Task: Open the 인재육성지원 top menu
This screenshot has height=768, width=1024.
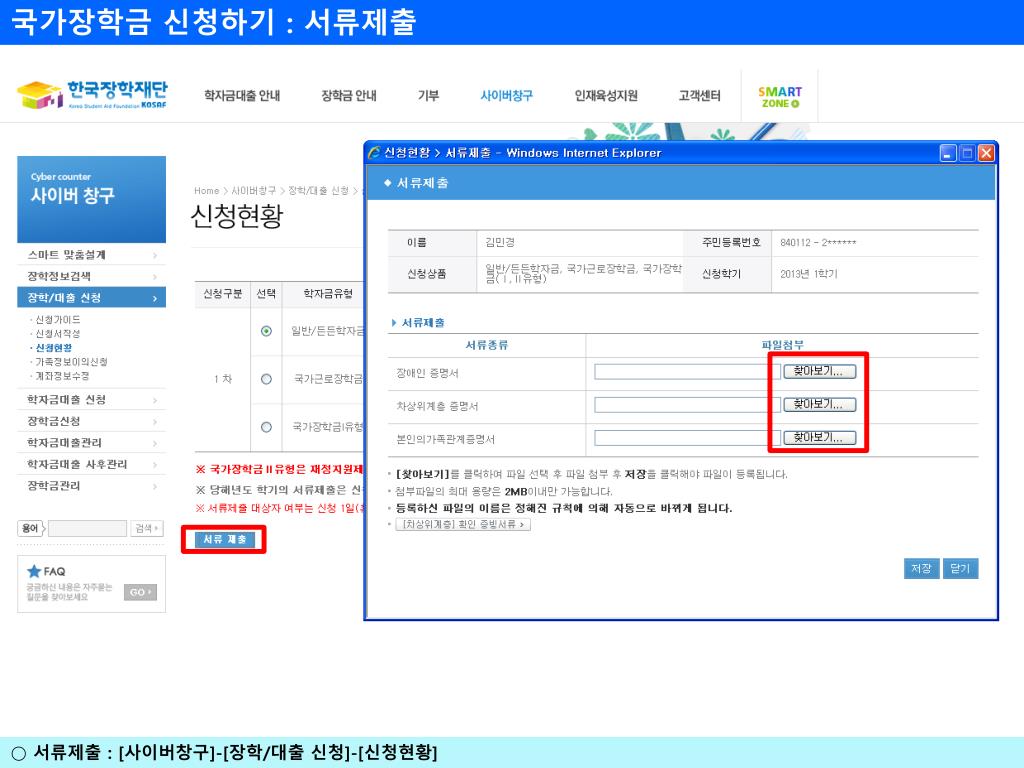Action: (x=606, y=96)
